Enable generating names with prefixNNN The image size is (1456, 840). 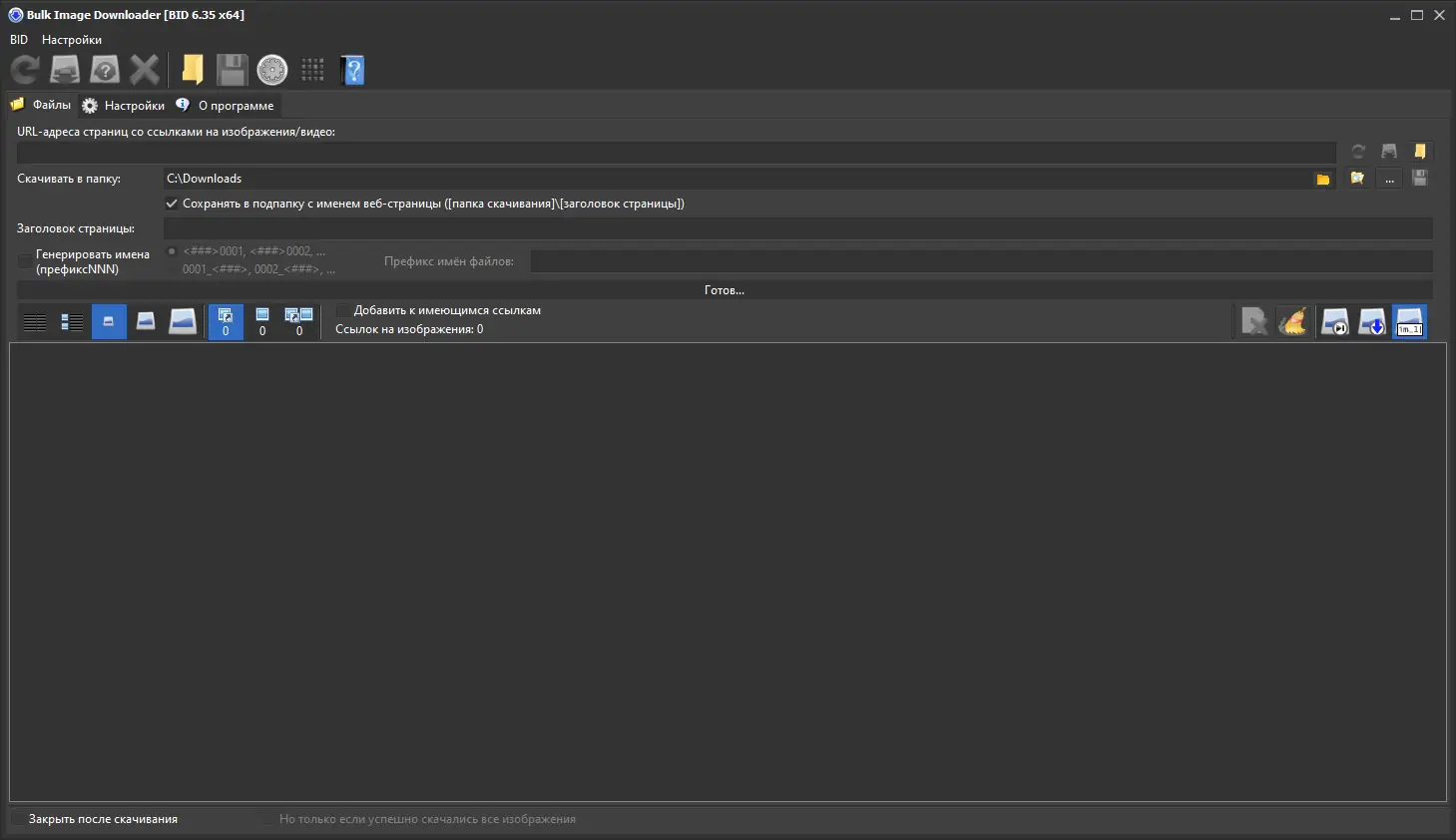click(x=24, y=260)
